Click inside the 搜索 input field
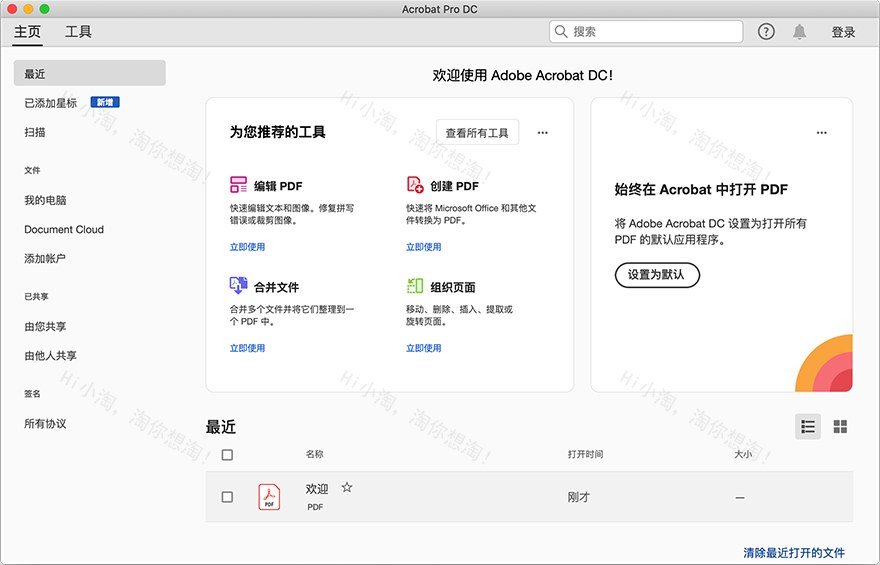 click(x=646, y=31)
